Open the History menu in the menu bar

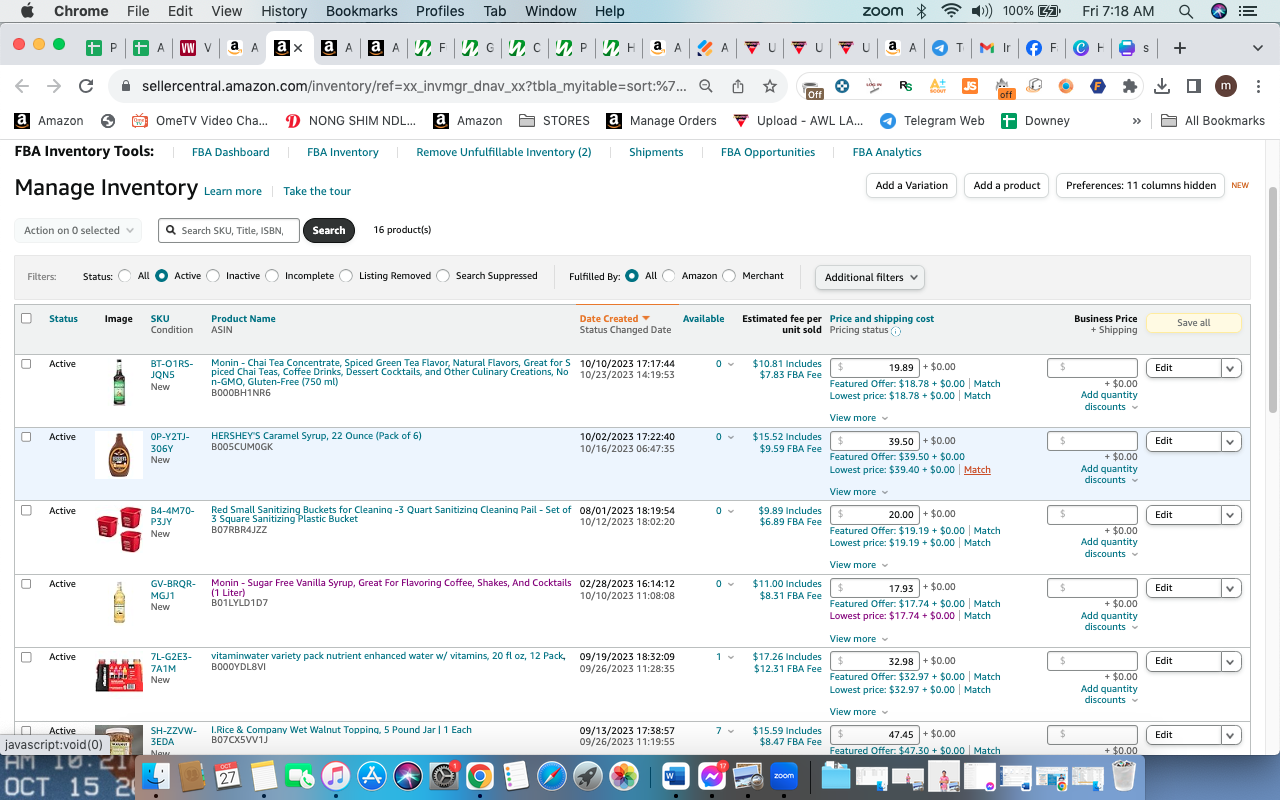[x=284, y=11]
